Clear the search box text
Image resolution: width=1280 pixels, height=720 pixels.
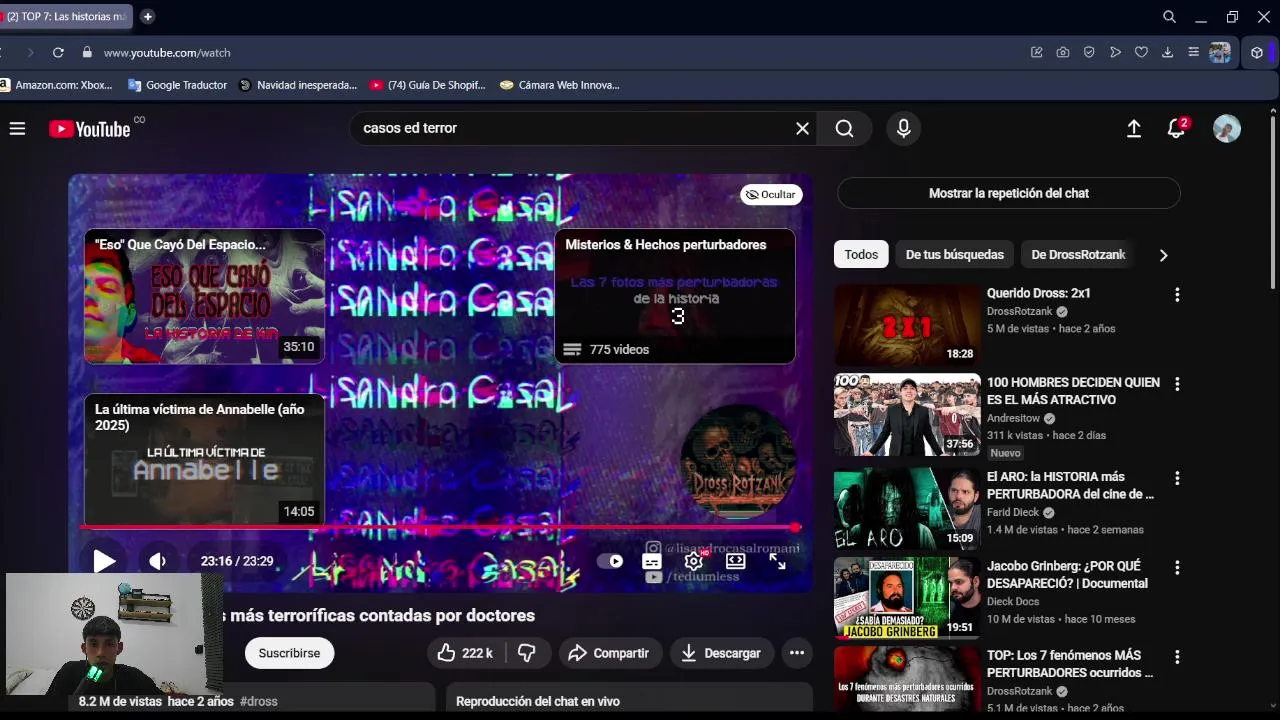pyautogui.click(x=802, y=128)
